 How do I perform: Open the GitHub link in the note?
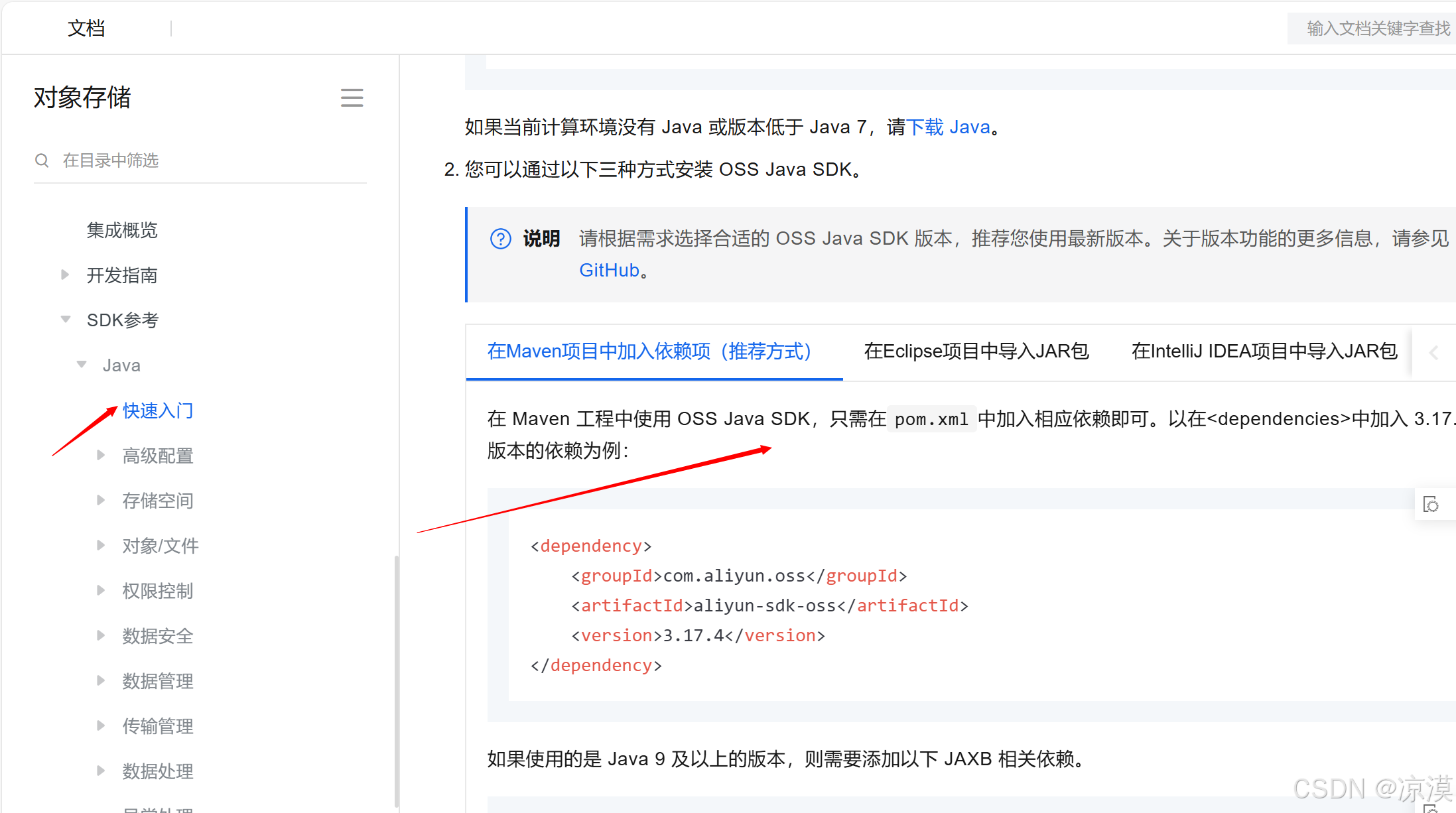coord(609,271)
